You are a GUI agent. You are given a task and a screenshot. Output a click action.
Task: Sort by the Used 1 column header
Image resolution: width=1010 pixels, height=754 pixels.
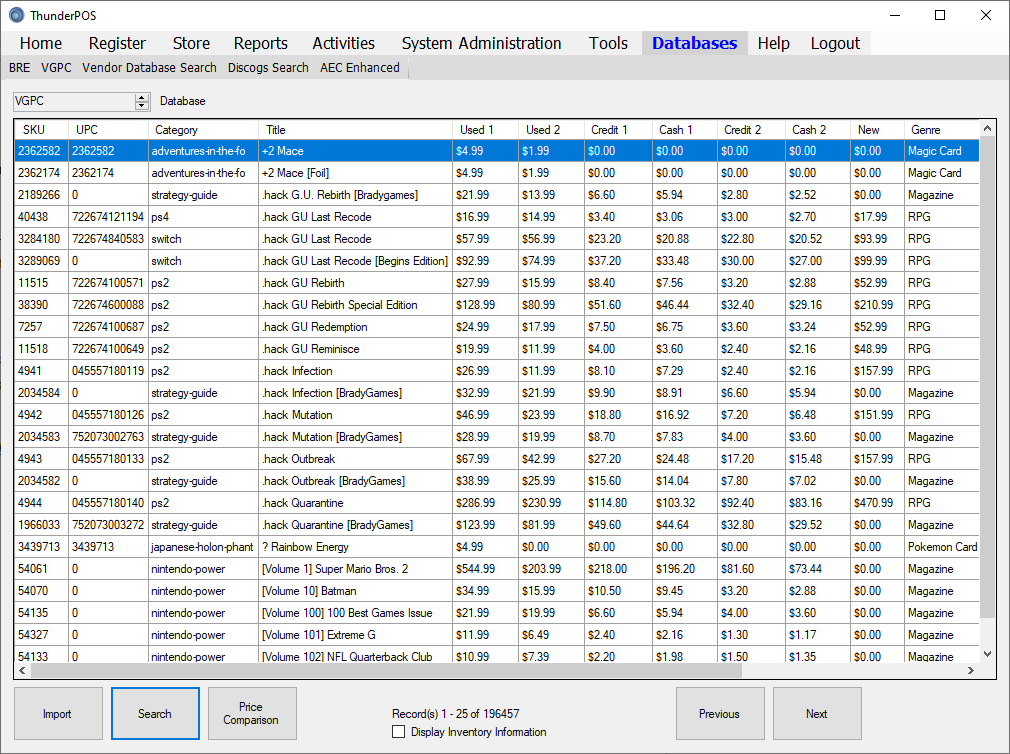pyautogui.click(x=485, y=129)
